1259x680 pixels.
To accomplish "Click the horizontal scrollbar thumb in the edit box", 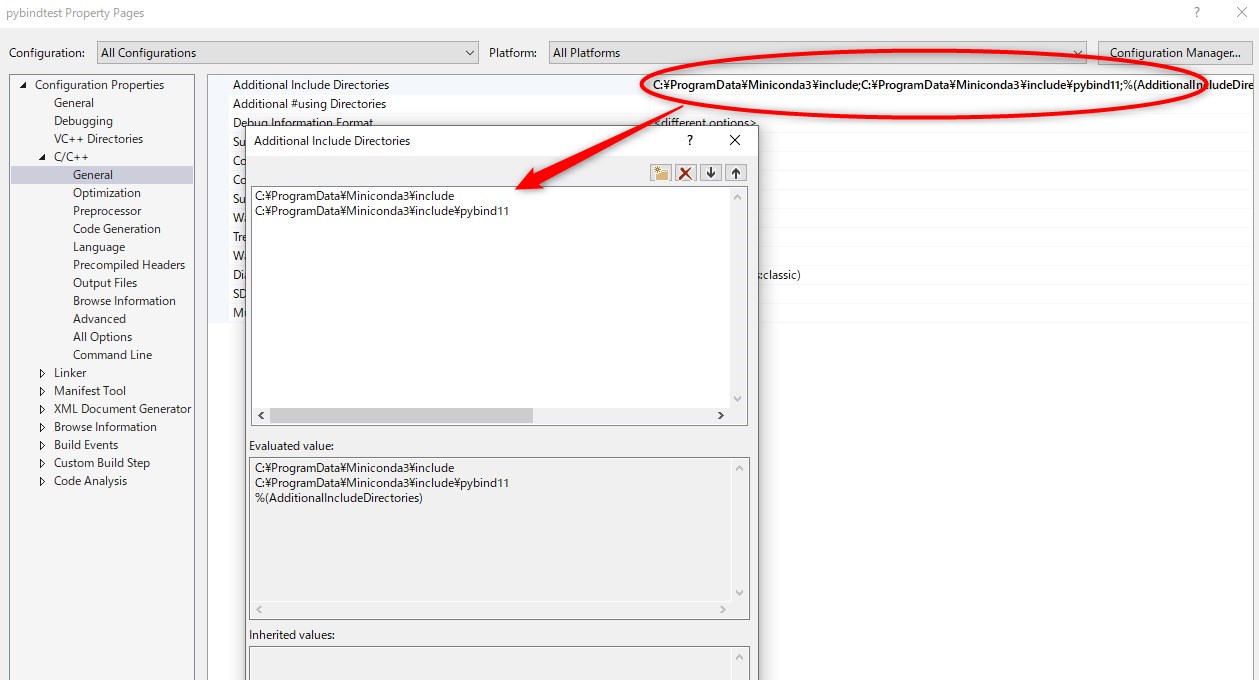I will (401, 415).
